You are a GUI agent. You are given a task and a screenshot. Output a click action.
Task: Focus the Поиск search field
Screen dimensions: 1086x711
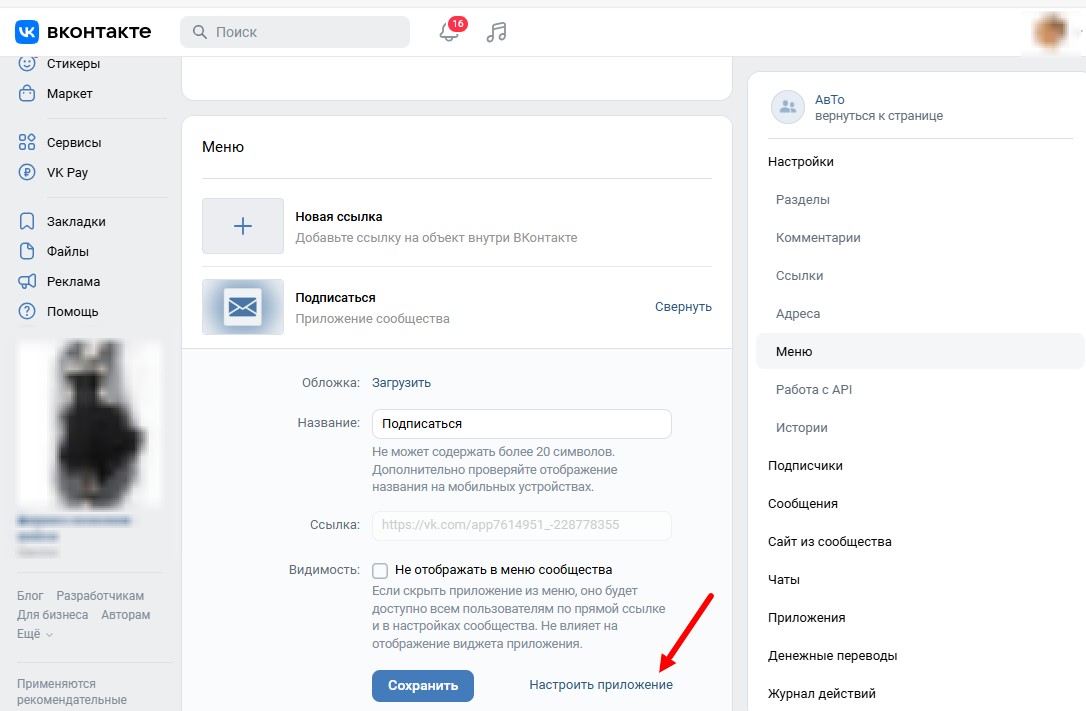coord(295,32)
